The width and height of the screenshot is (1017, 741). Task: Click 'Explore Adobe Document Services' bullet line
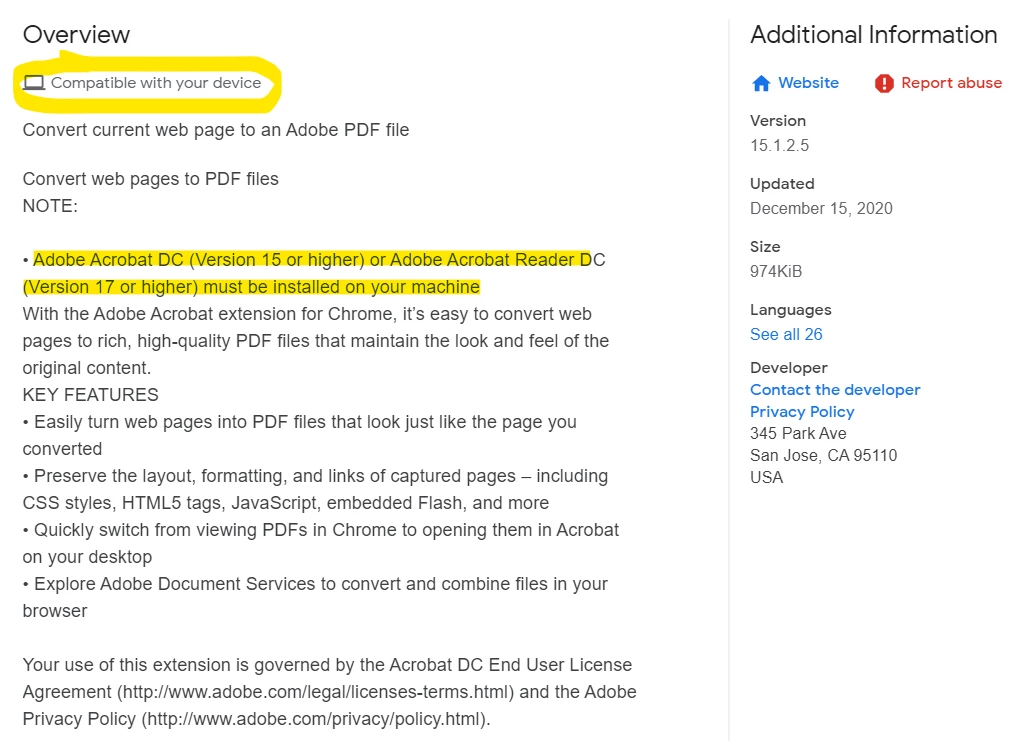(315, 598)
